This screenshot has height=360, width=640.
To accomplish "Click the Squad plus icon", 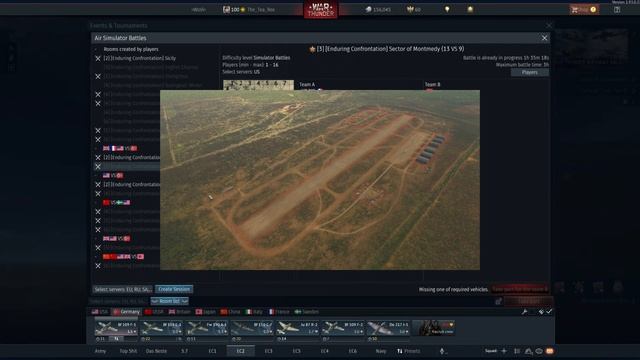I will click(x=504, y=351).
